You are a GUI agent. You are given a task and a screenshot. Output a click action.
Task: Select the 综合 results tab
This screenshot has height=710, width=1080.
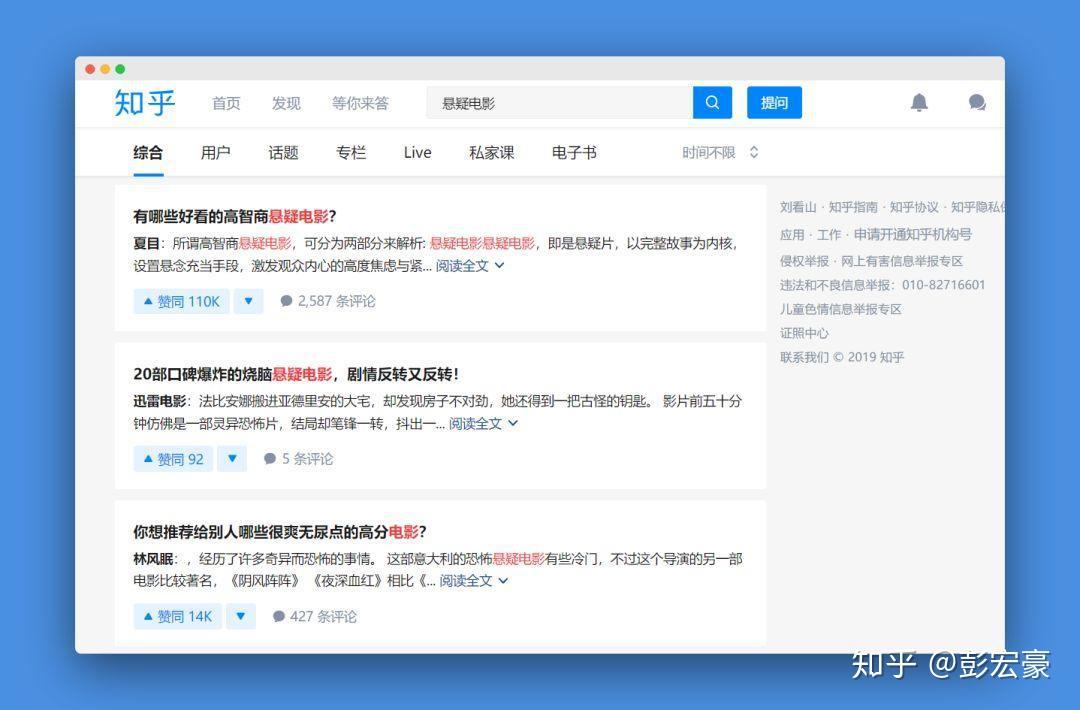point(148,152)
